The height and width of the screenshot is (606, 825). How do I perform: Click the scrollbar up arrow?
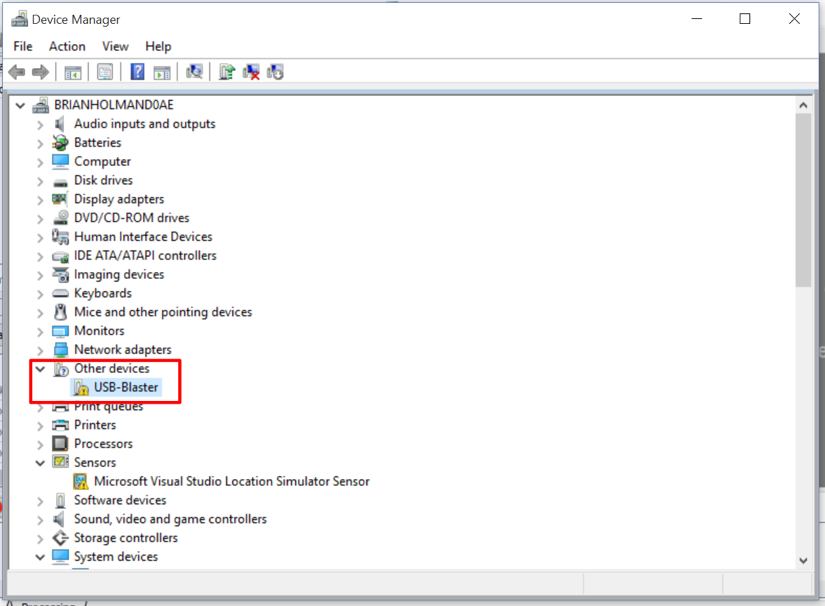[803, 105]
